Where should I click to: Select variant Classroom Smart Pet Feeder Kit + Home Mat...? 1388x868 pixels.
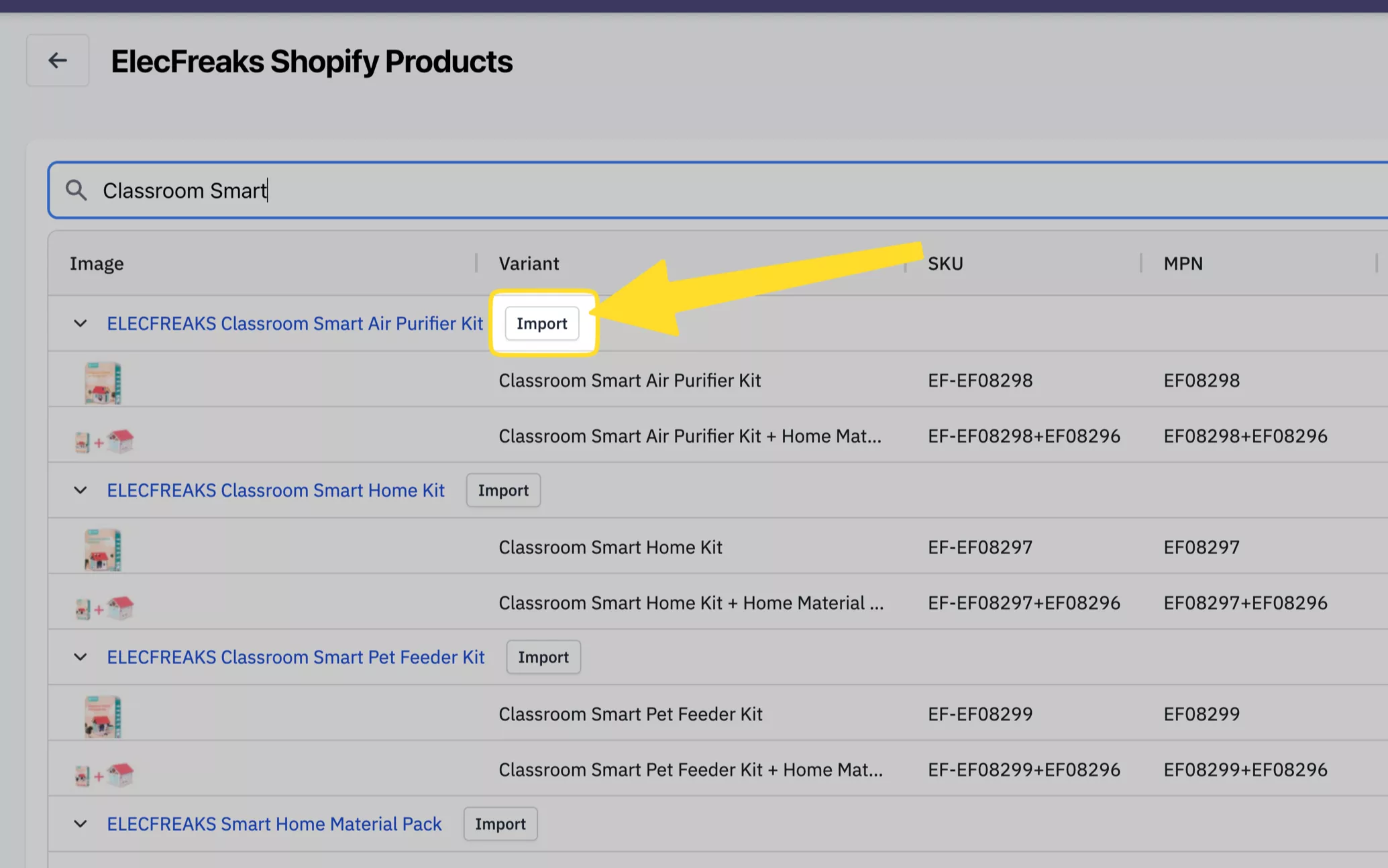point(690,769)
